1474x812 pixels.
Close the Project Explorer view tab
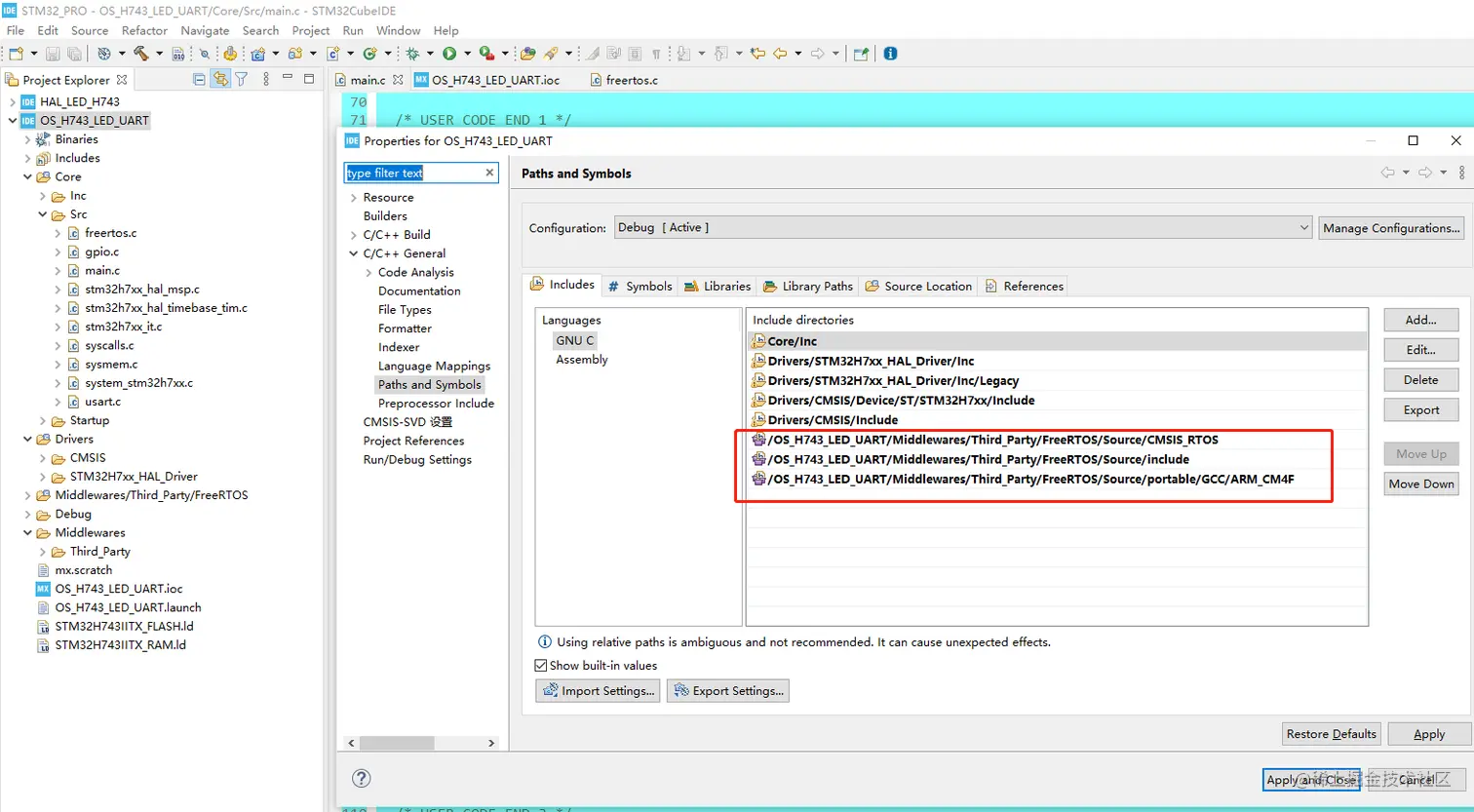click(122, 80)
